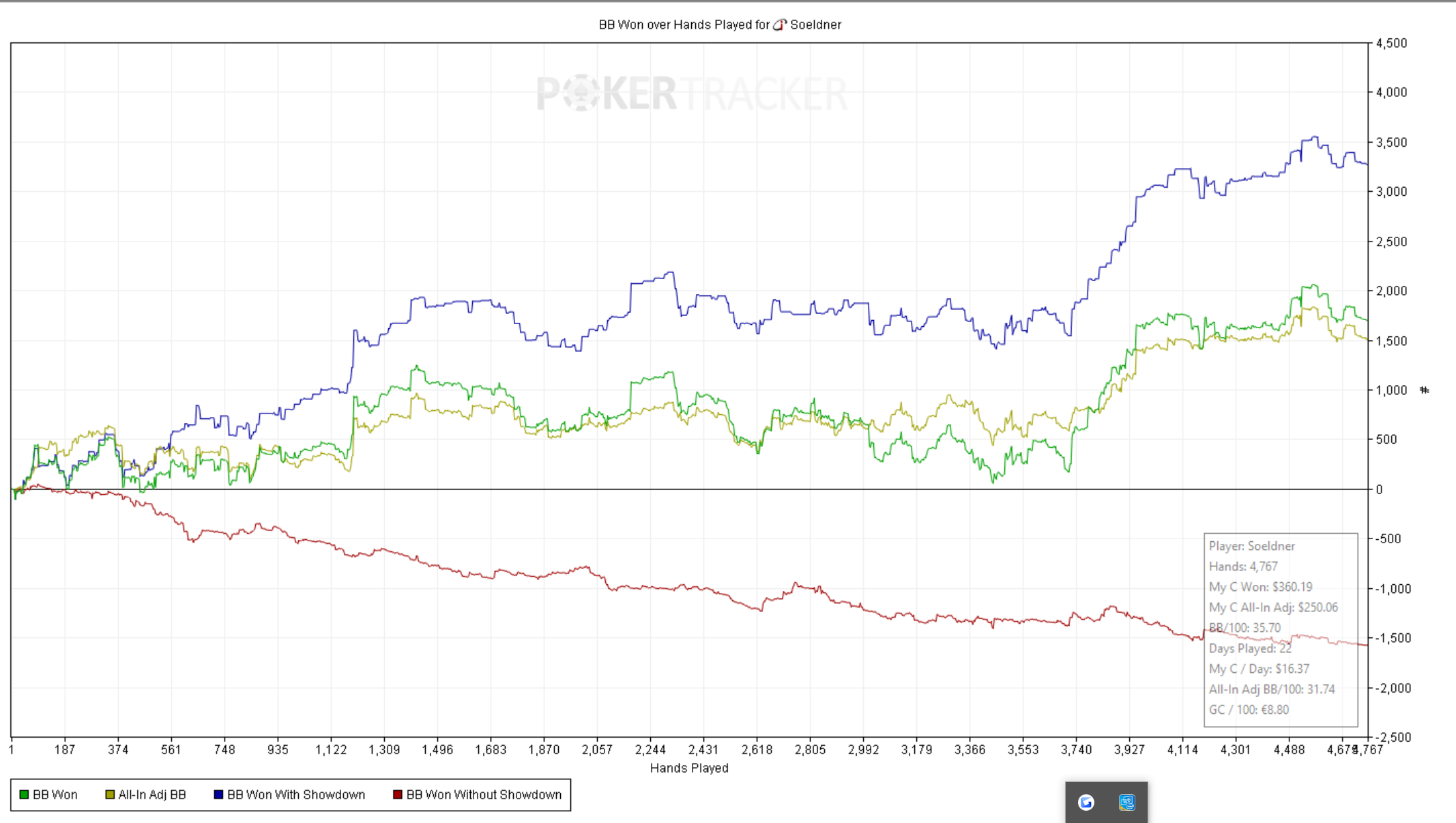
Task: Click 'My C Won: $360.19' in stats box
Action: tap(1260, 587)
